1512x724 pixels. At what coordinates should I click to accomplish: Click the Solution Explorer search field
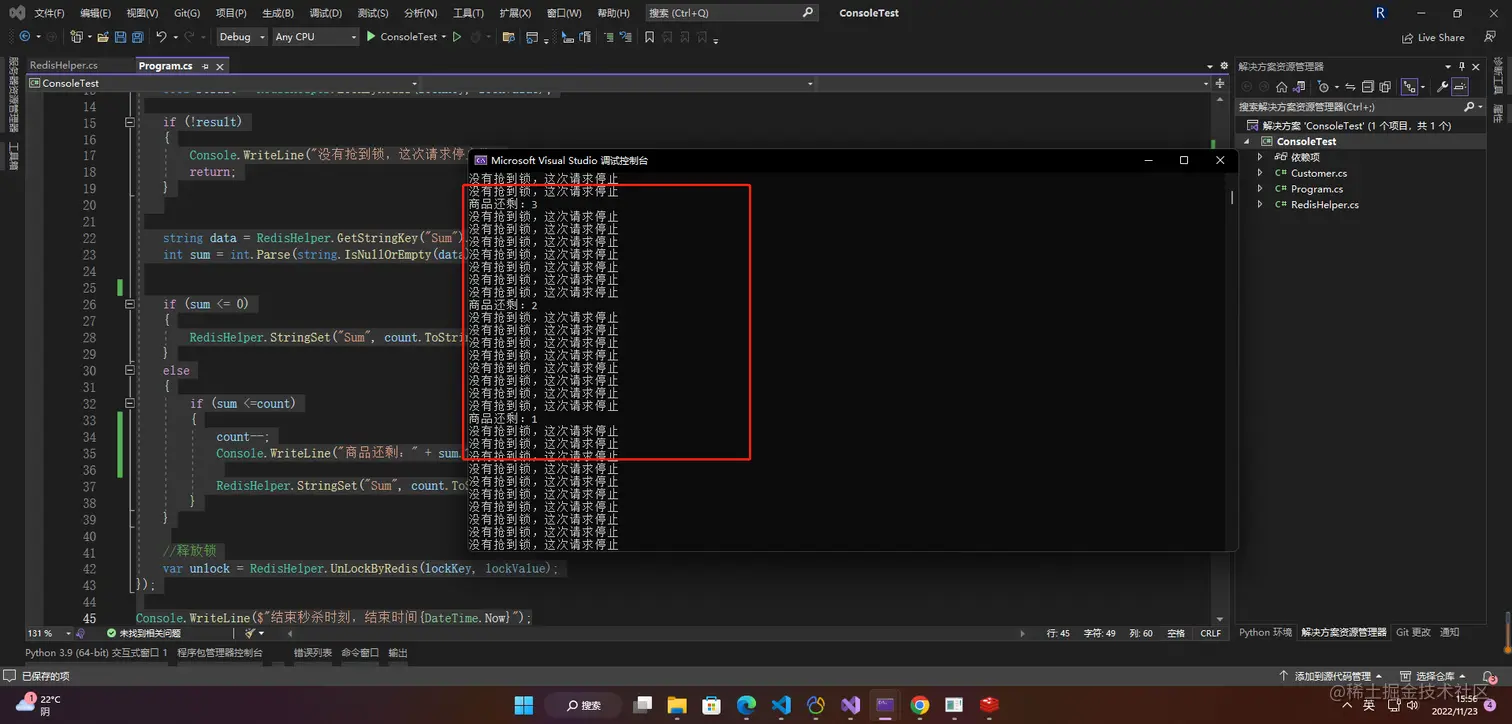1360,106
